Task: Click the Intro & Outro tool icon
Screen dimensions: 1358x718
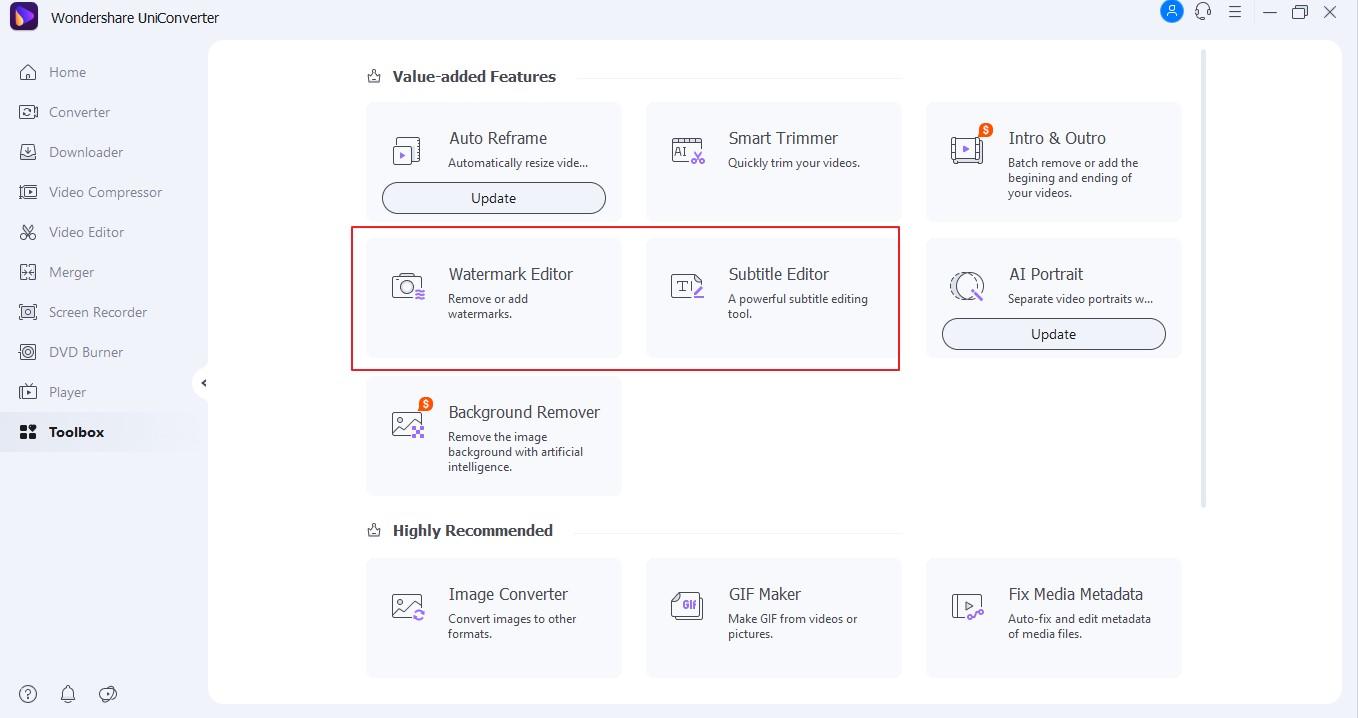Action: pyautogui.click(x=968, y=149)
